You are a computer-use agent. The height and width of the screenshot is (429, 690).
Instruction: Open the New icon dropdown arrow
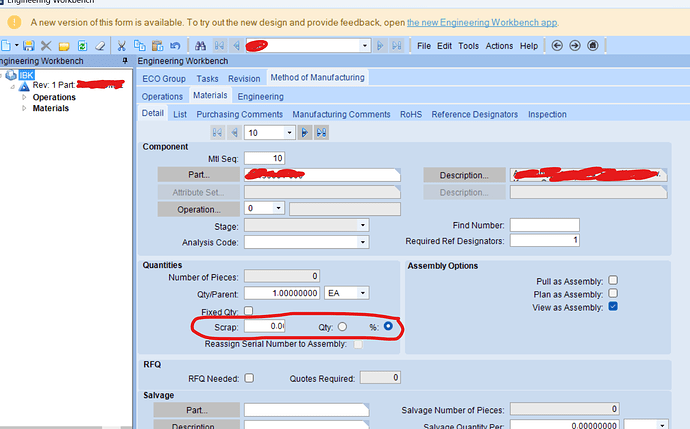(17, 45)
